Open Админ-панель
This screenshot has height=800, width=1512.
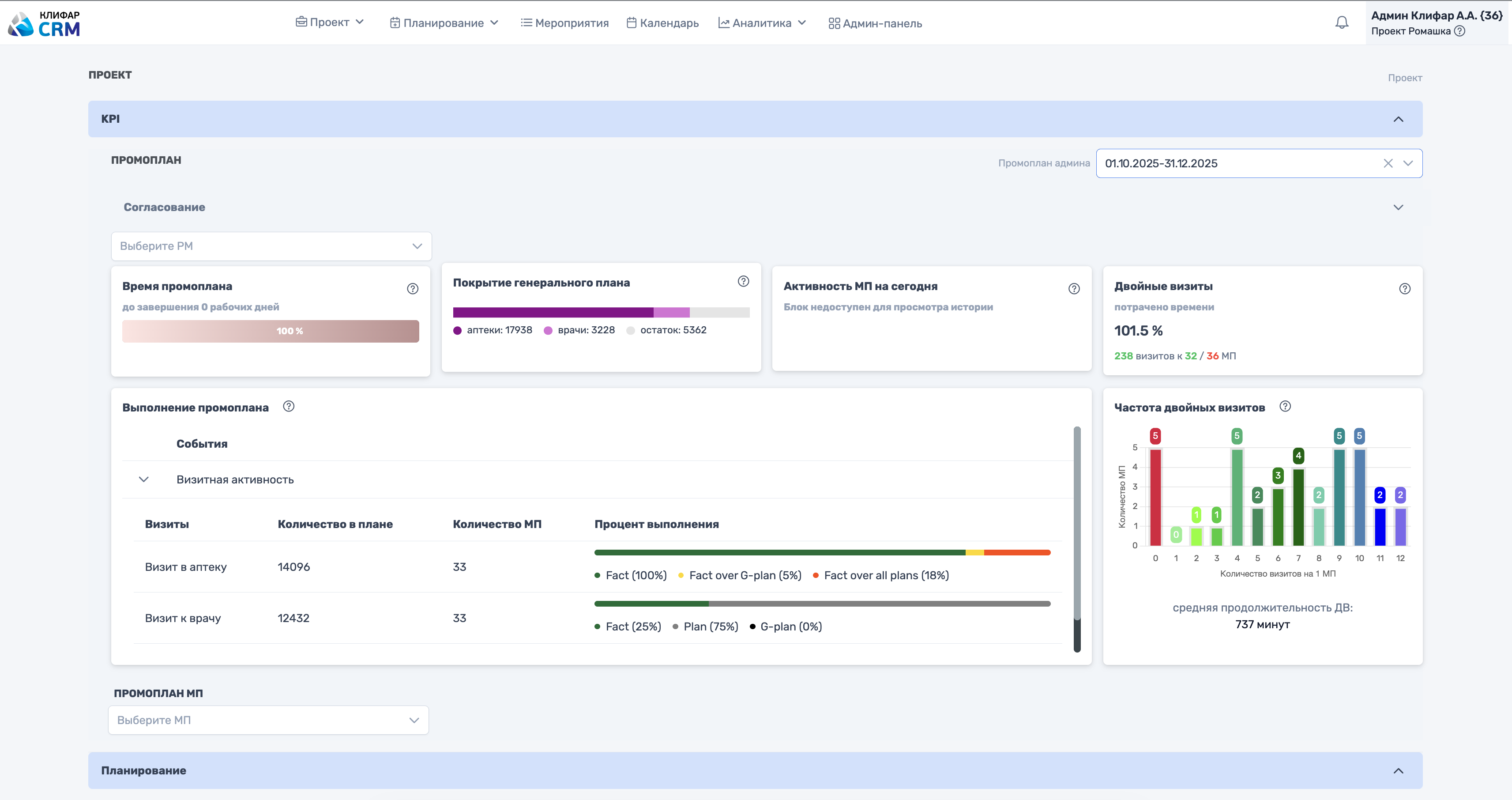pos(875,23)
